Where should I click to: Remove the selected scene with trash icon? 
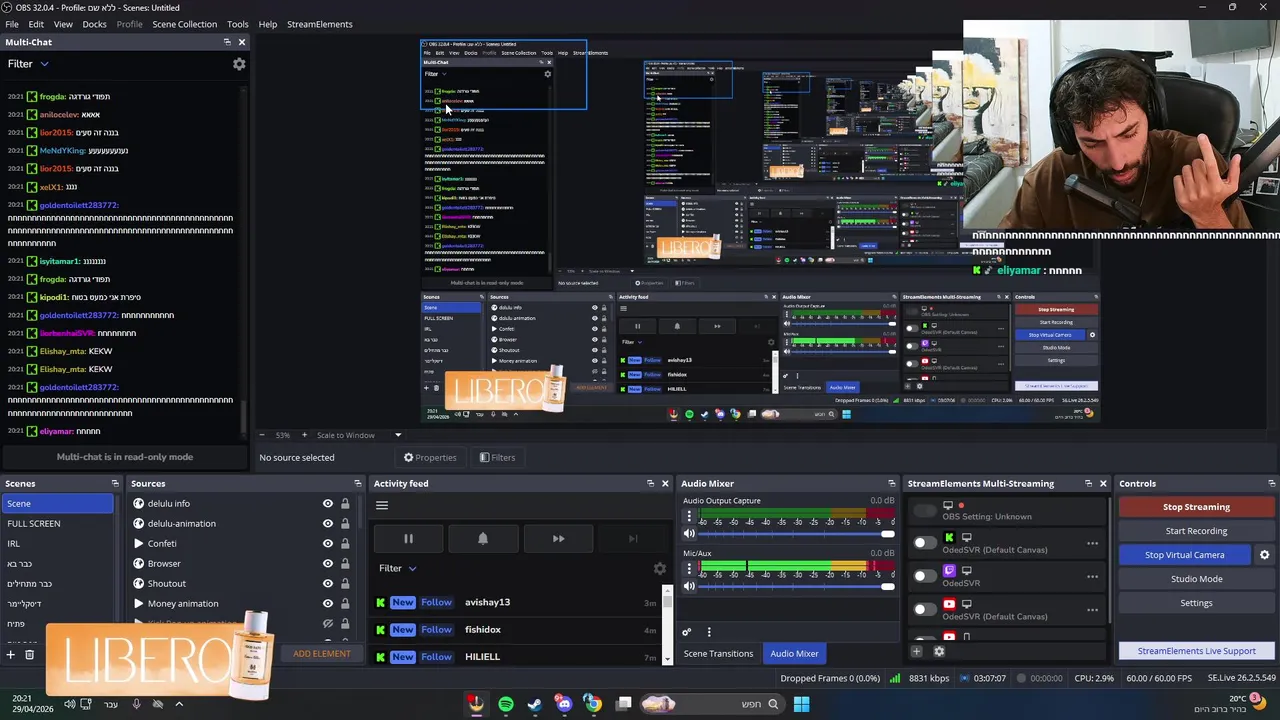click(30, 654)
